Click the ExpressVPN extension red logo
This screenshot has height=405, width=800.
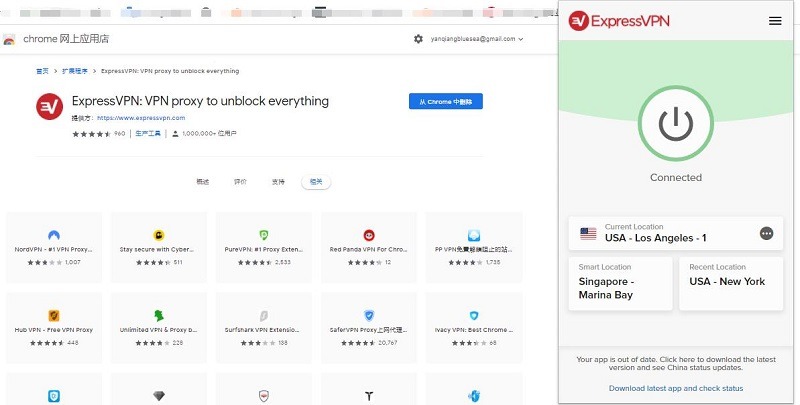[49, 107]
